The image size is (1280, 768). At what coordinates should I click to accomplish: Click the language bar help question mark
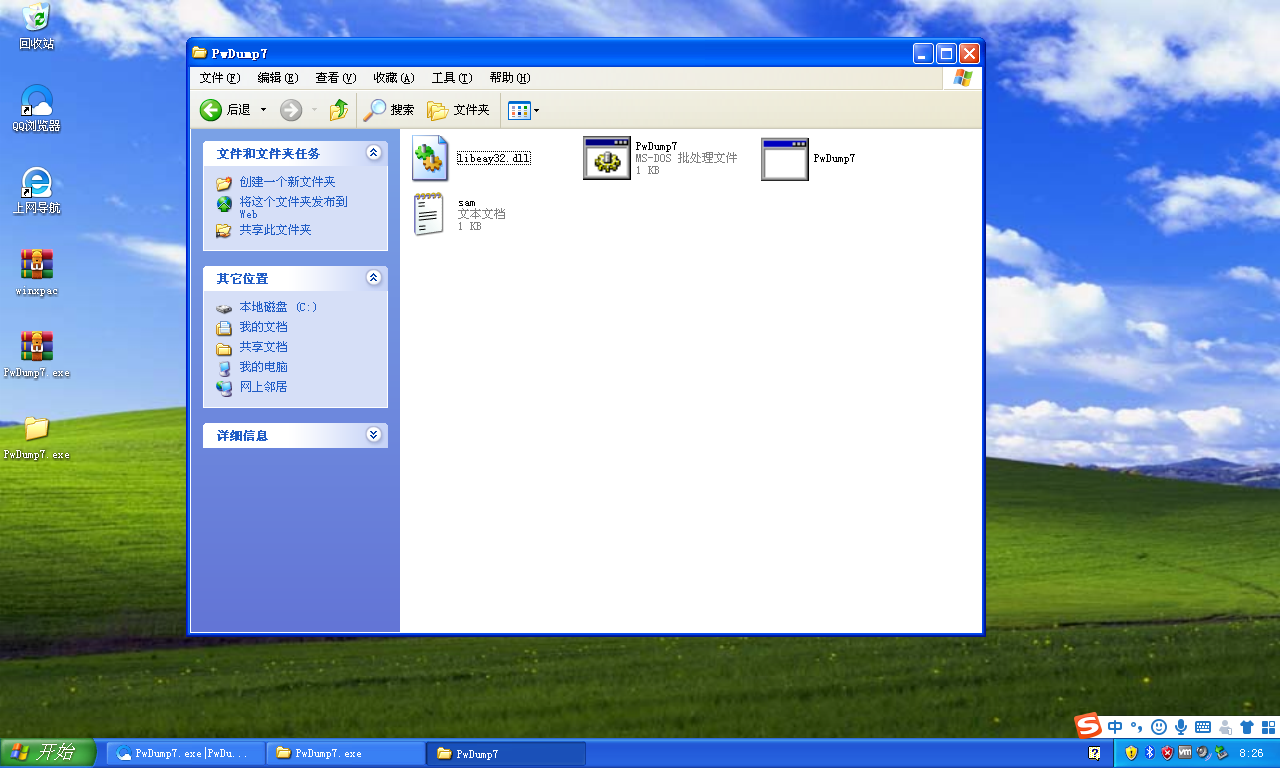tap(1095, 753)
